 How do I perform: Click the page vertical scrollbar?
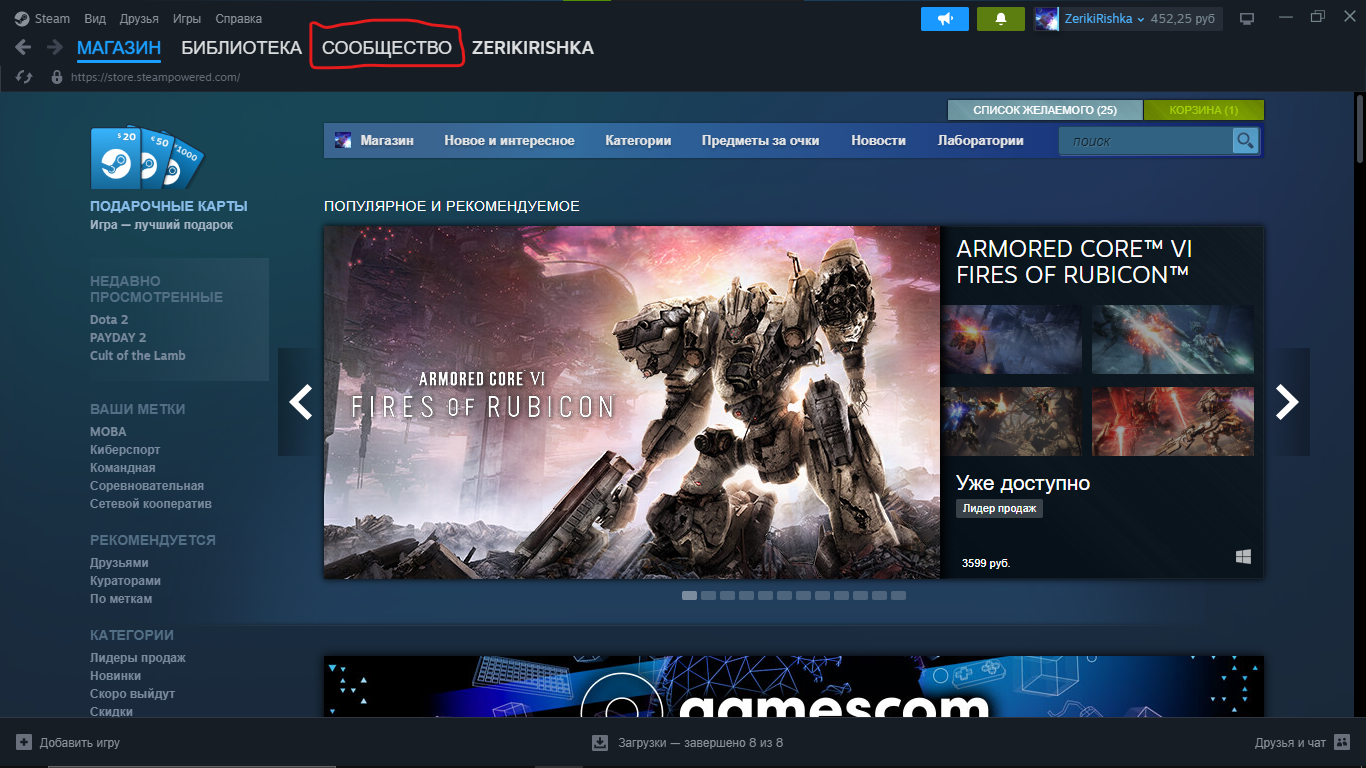pyautogui.click(x=1360, y=130)
